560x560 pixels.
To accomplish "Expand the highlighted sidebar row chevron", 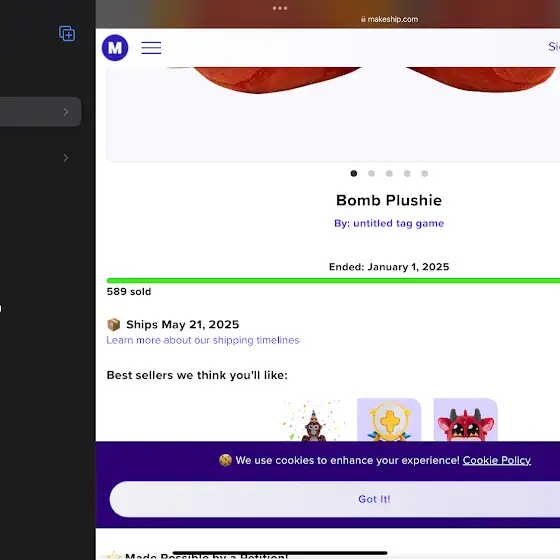I will 66,112.
